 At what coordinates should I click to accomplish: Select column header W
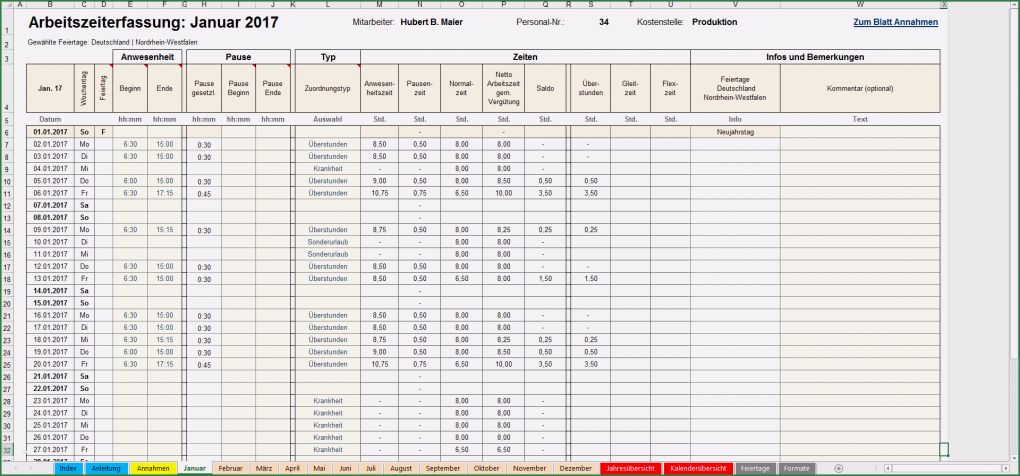[x=860, y=4]
